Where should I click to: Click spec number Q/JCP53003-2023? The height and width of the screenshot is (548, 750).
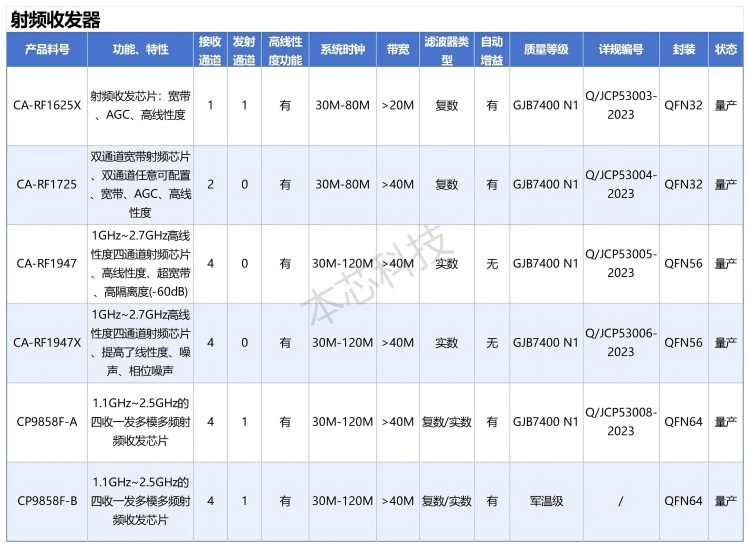pos(620,105)
